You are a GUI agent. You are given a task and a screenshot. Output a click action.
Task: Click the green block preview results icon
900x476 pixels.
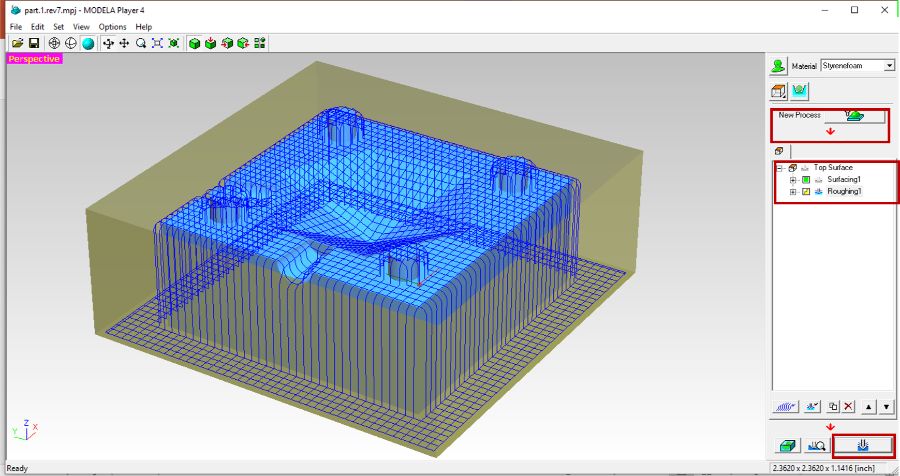[x=786, y=446]
